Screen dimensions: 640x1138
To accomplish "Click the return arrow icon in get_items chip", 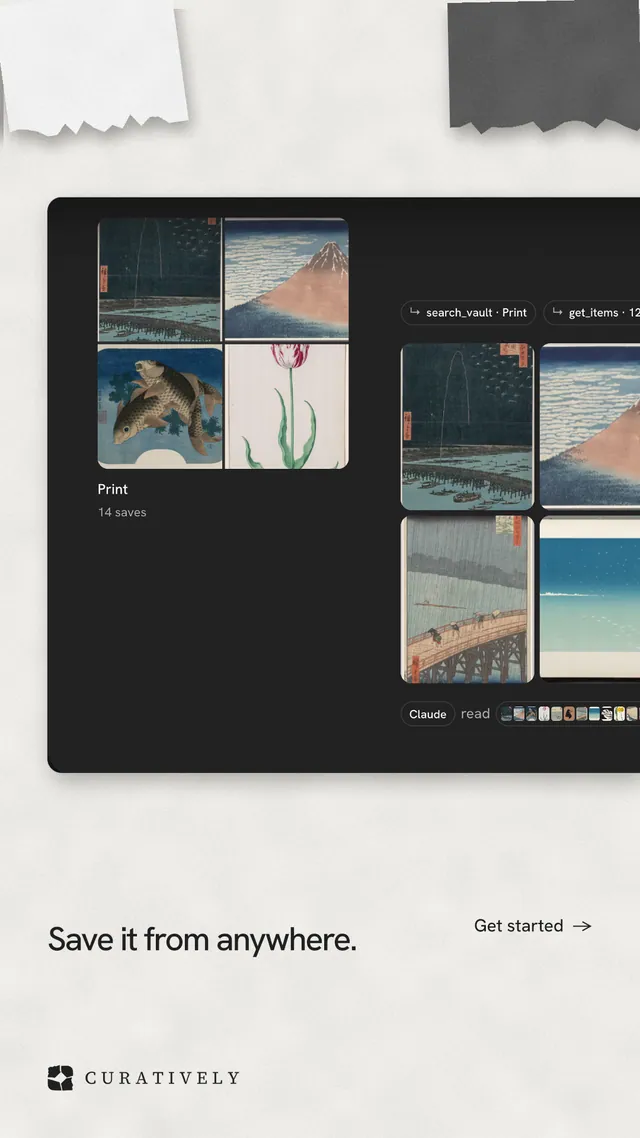I will (557, 312).
